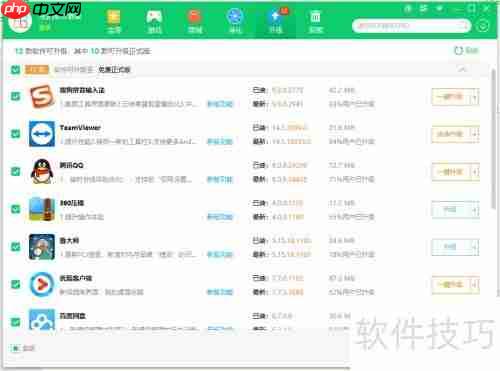Screen dimensions: 500x371
Task: Click the 升级 button for 360压缩
Action: point(451,210)
